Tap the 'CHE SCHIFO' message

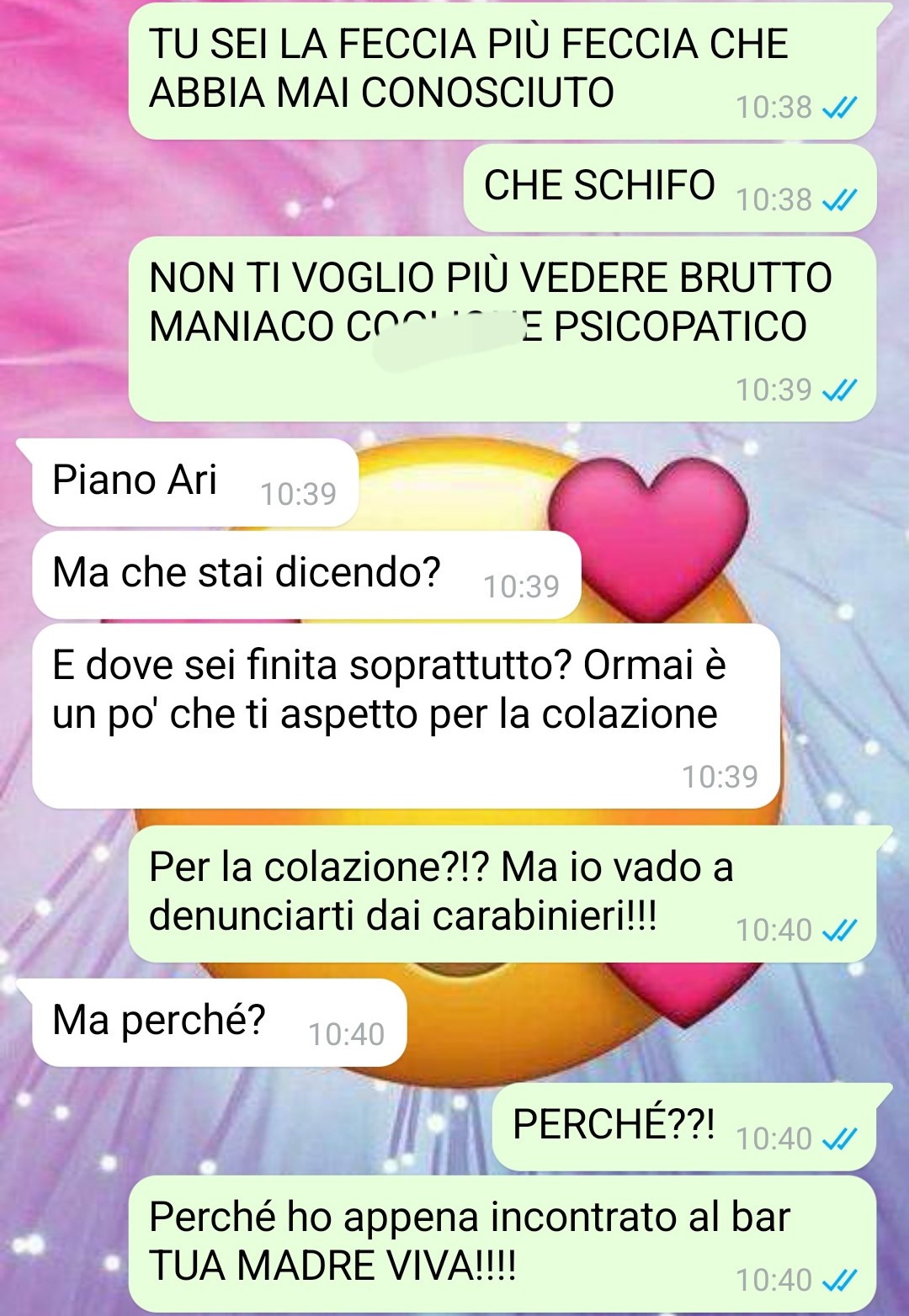coord(670,188)
